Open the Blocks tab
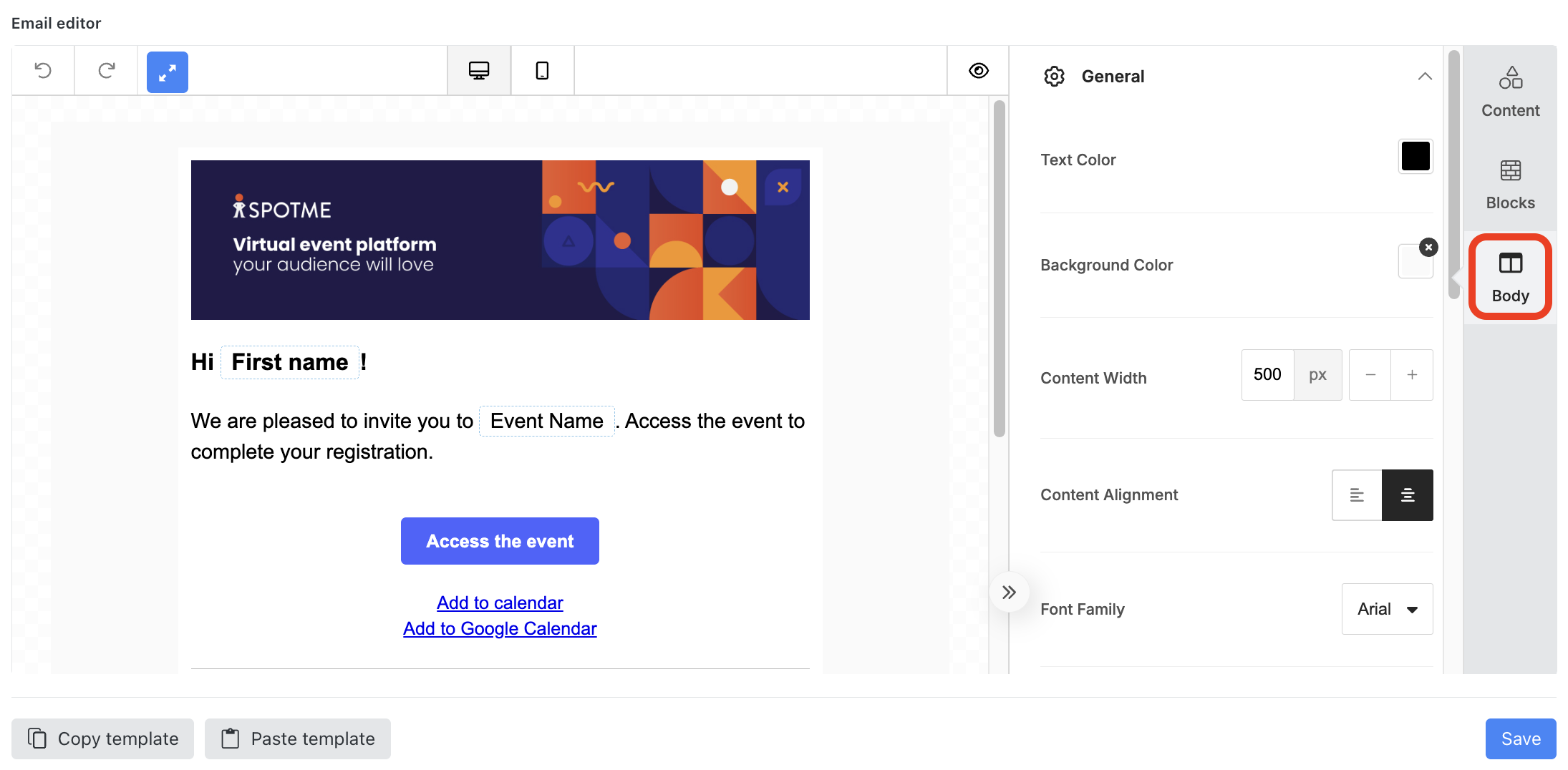 1510,185
